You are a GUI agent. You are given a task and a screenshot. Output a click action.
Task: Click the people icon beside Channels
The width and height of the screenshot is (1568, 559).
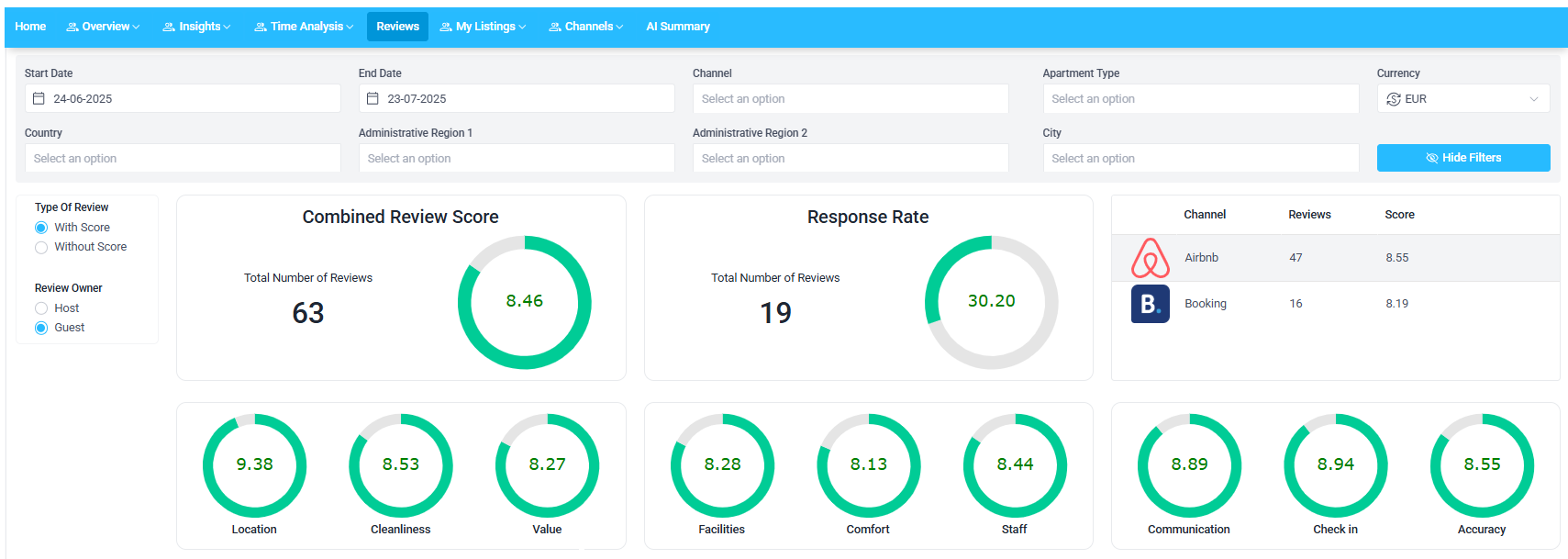click(555, 27)
